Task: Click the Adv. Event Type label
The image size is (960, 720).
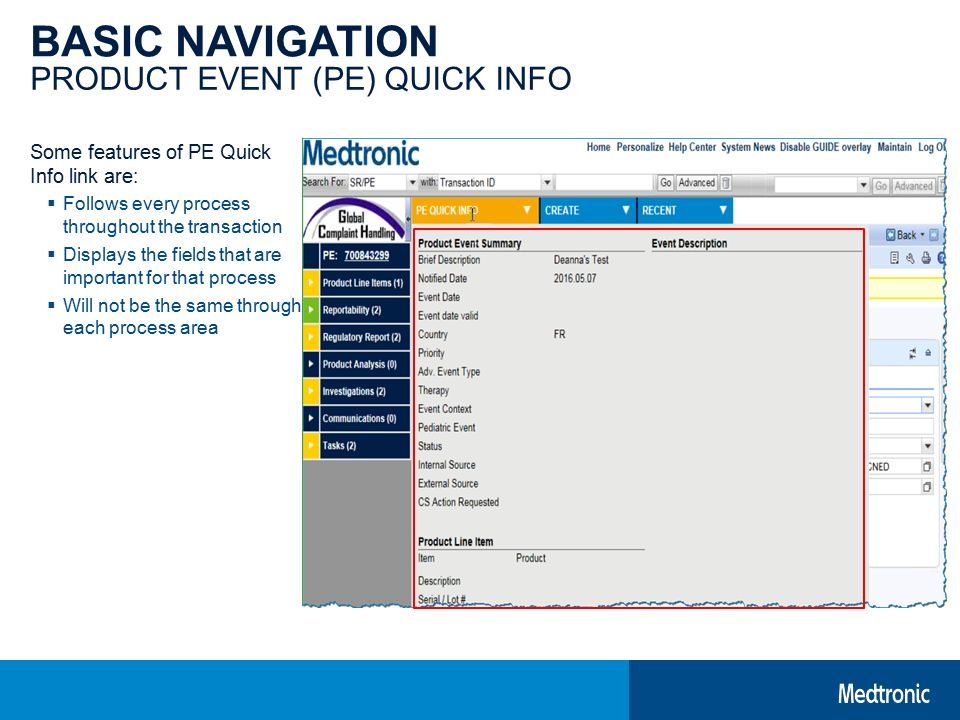Action: [449, 372]
